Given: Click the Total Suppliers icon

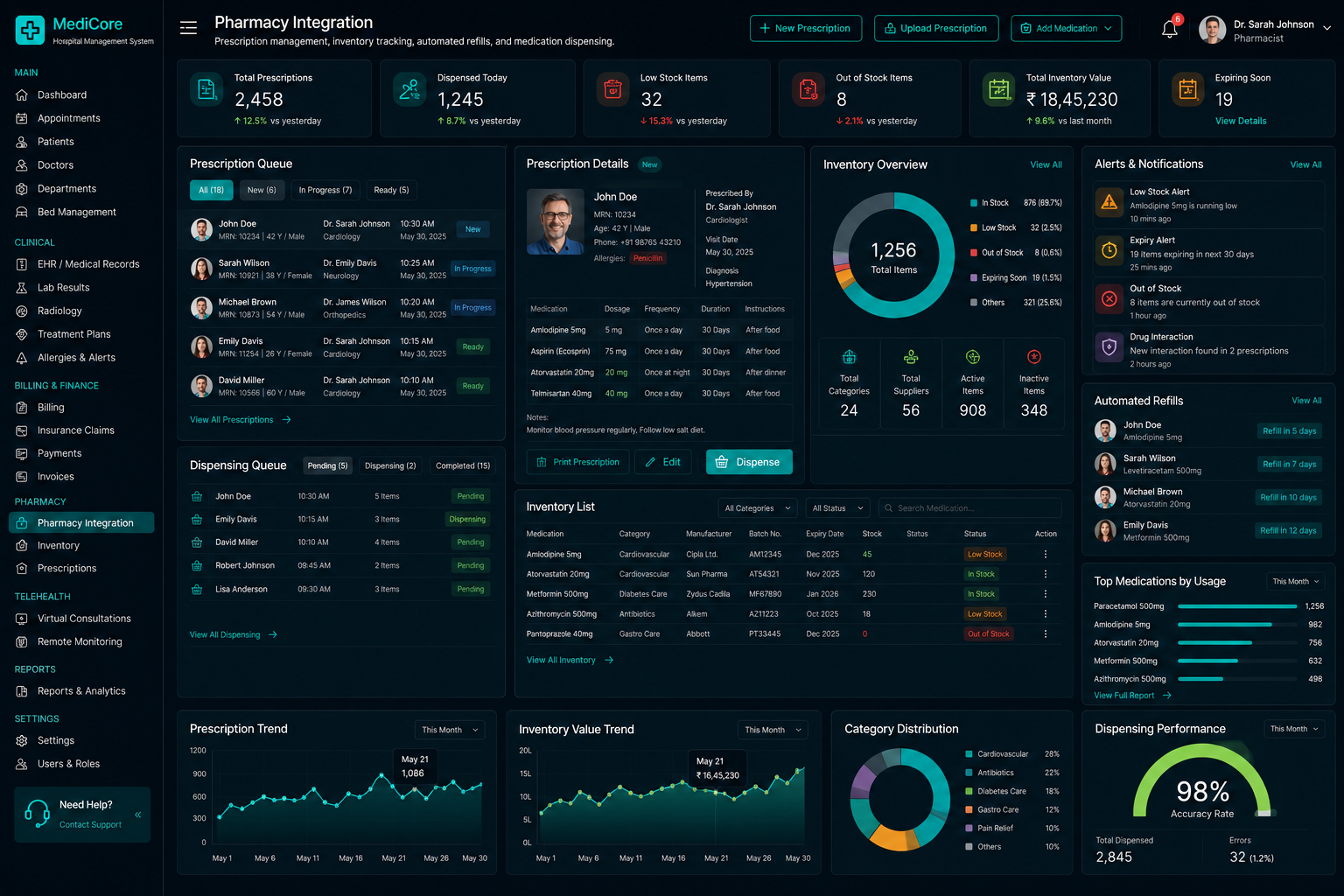Looking at the screenshot, I should (x=911, y=357).
